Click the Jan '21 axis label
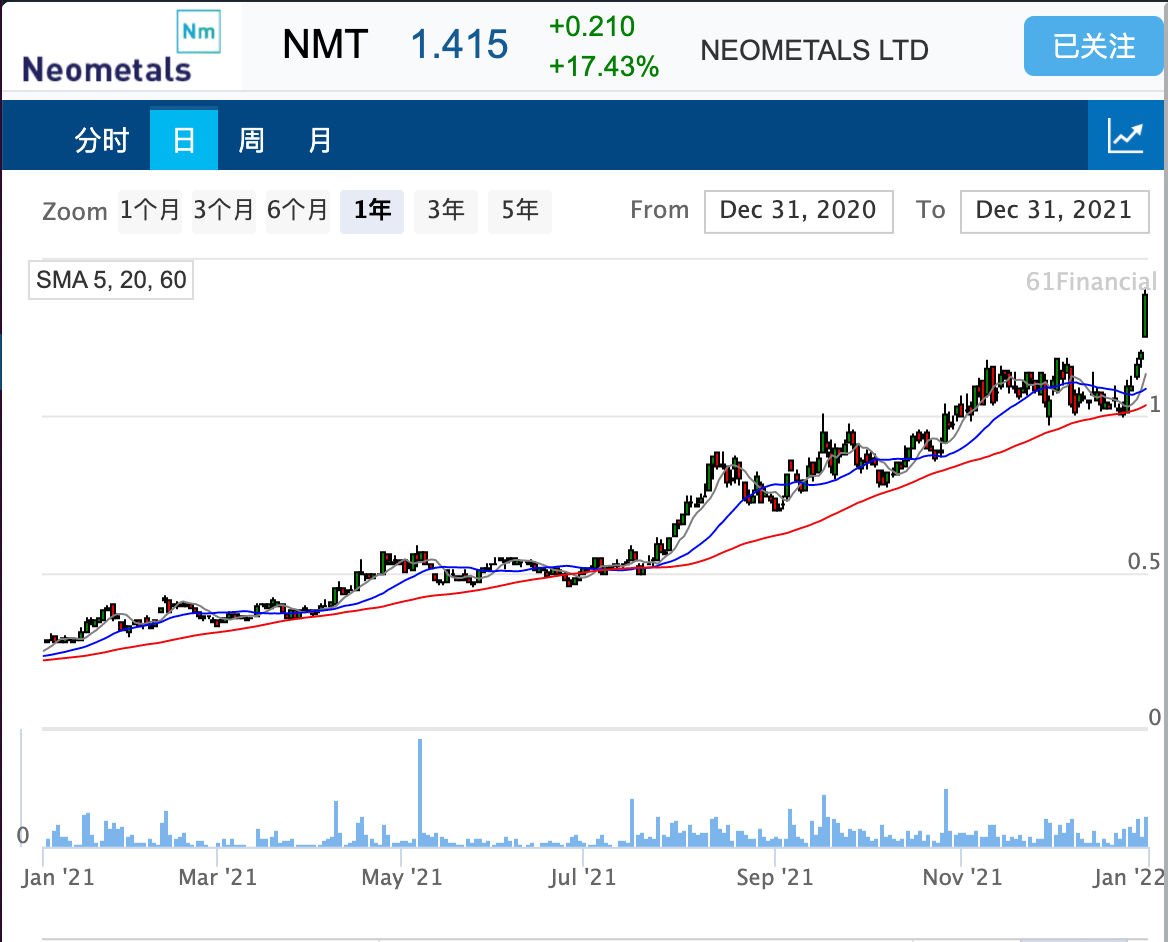This screenshot has width=1168, height=942. (x=58, y=877)
